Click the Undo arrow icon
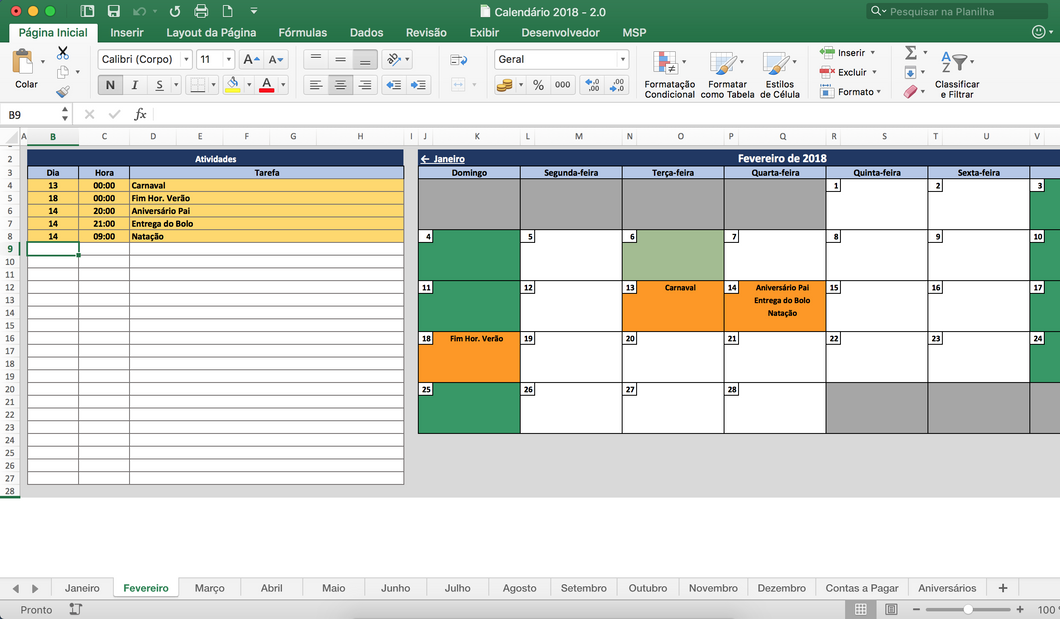 (139, 11)
